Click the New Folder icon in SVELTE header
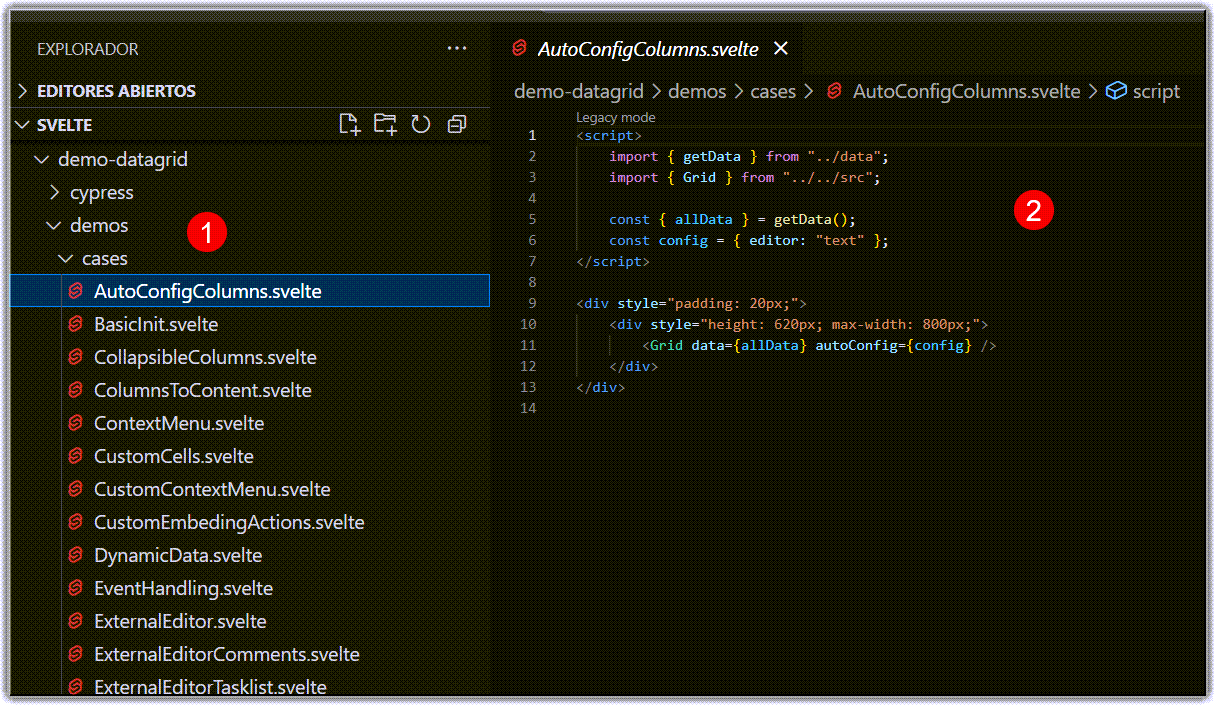The height and width of the screenshot is (706, 1216). (385, 124)
